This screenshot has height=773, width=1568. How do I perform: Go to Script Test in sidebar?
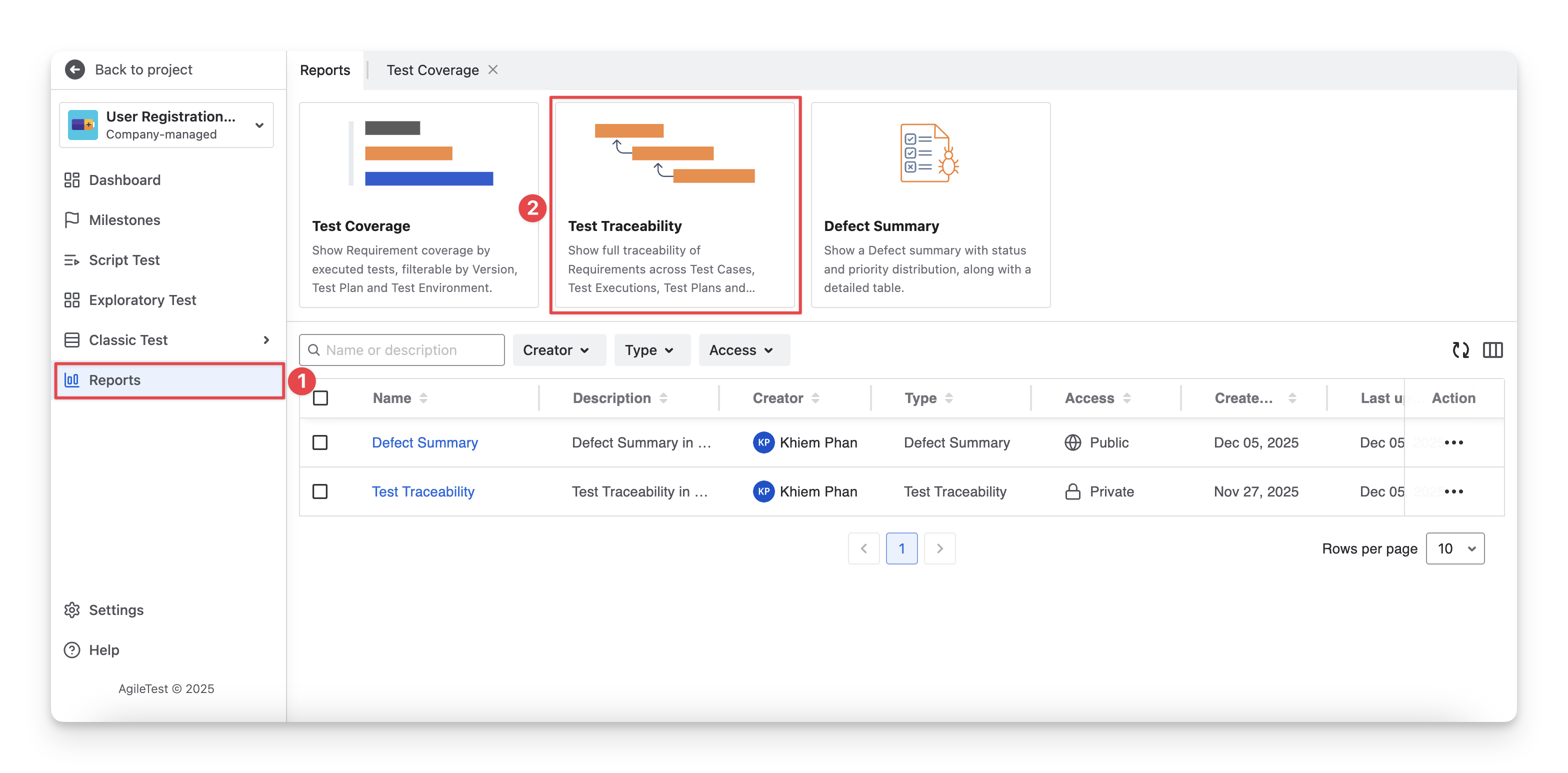[x=124, y=260]
